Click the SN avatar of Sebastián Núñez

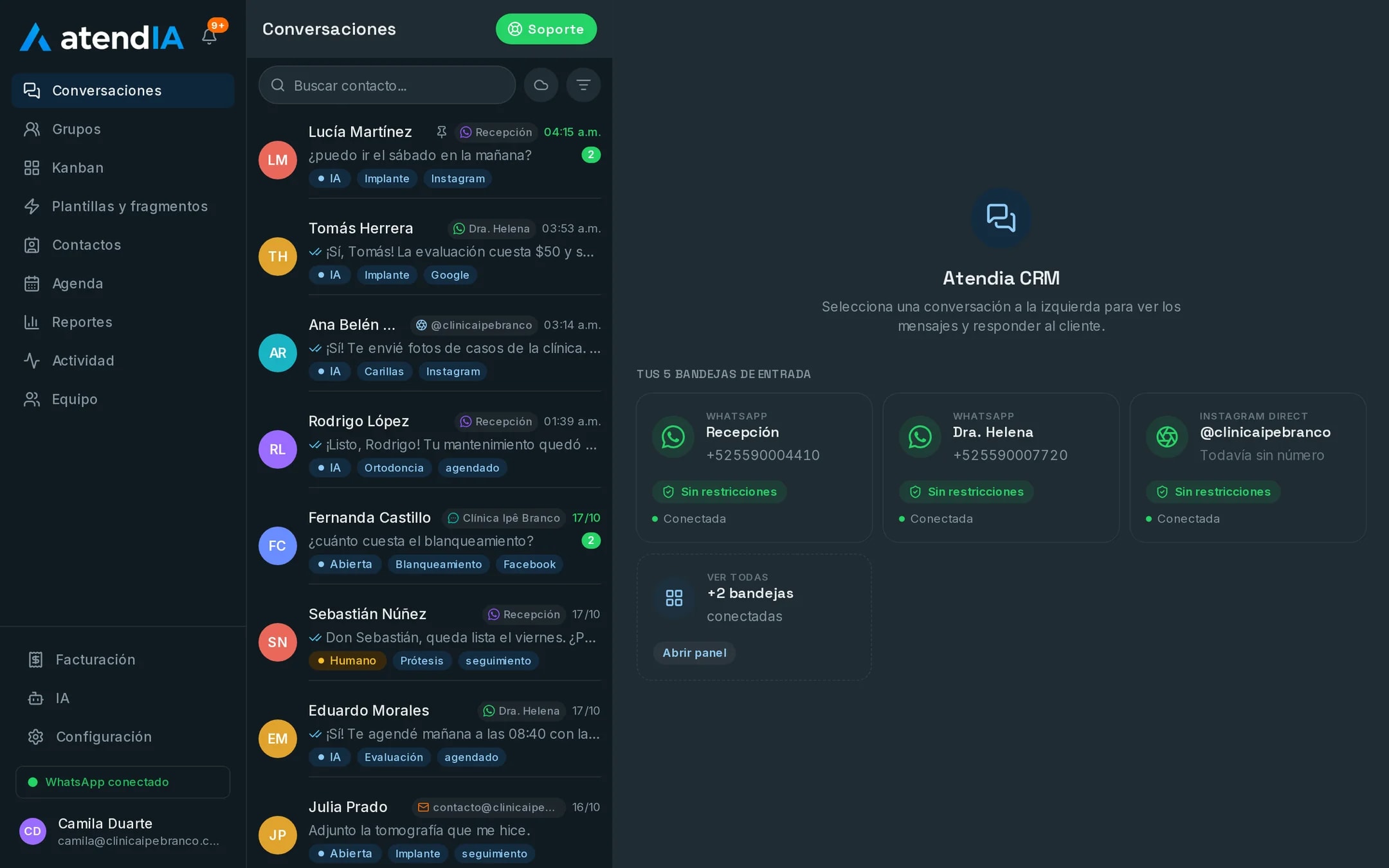278,642
